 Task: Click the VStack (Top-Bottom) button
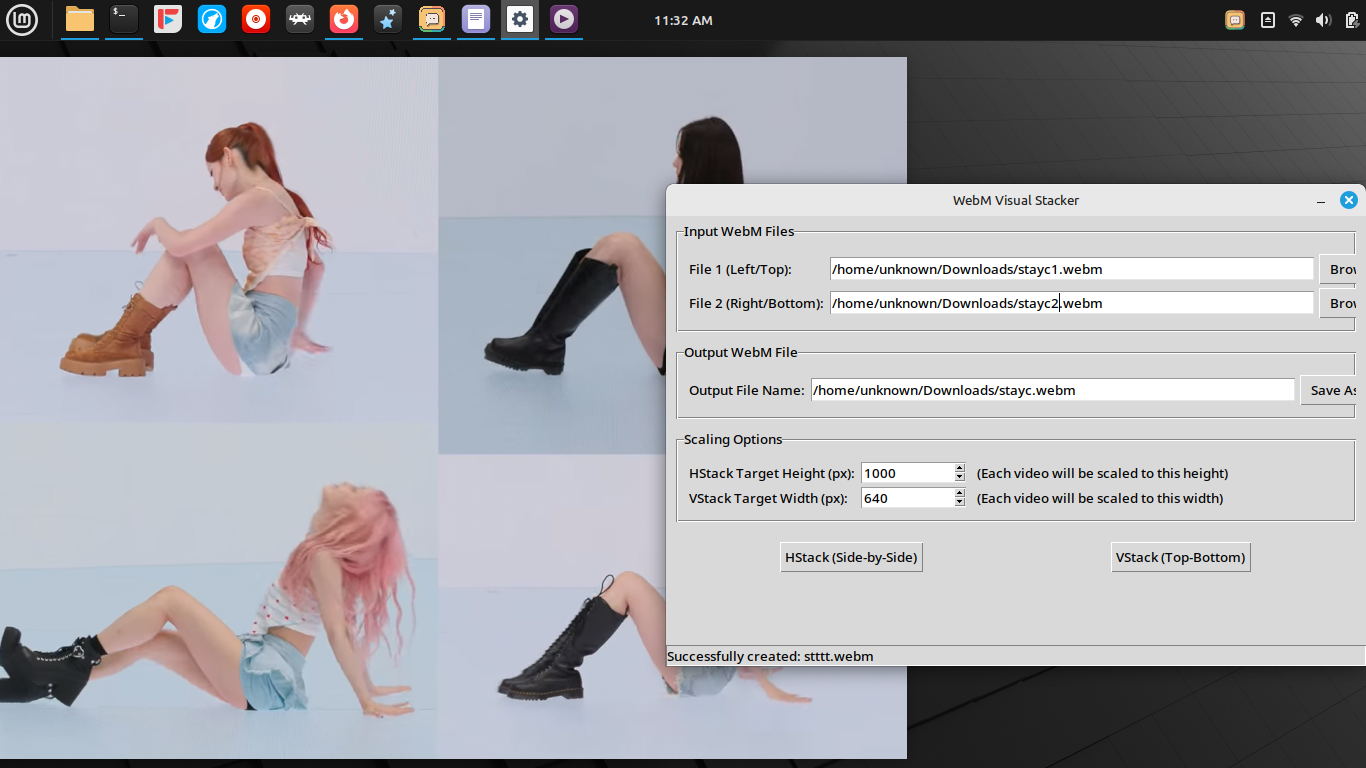(1181, 557)
